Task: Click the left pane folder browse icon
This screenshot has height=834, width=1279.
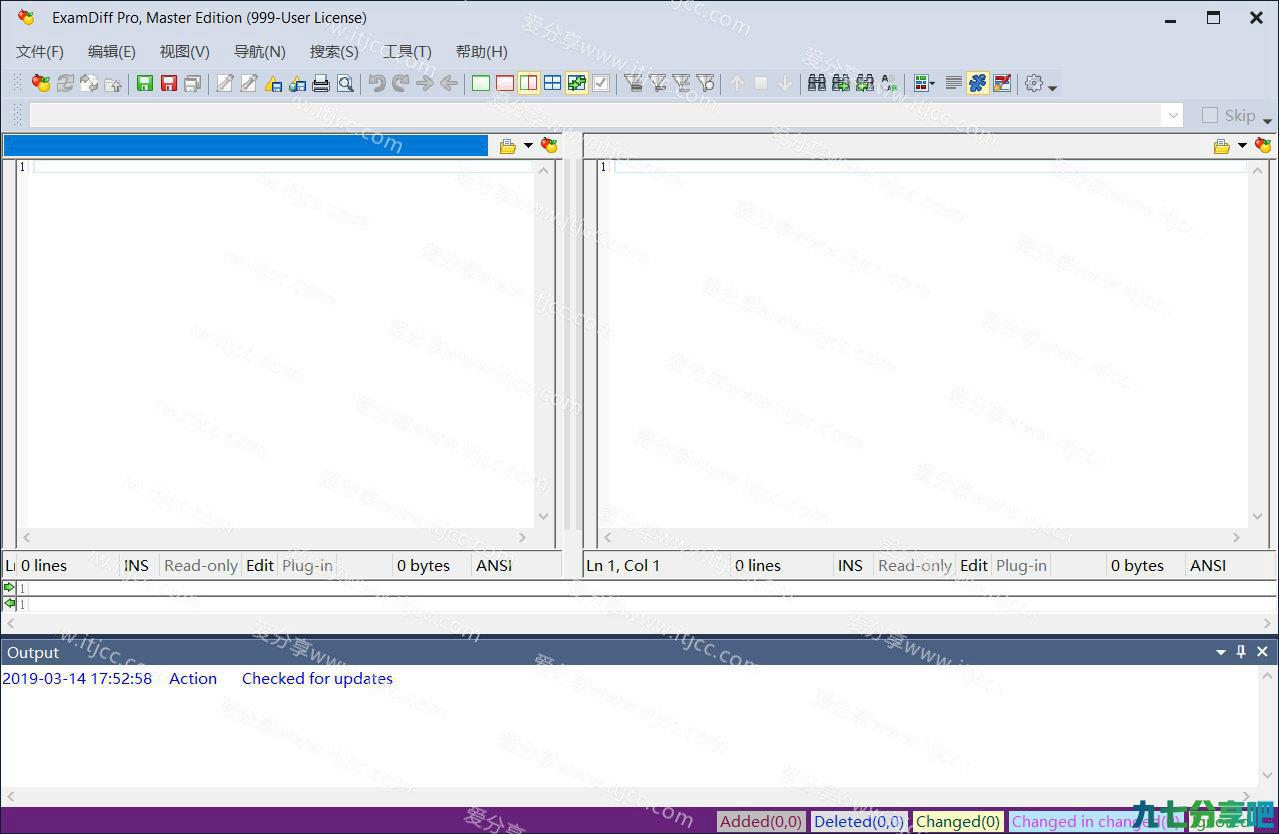Action: click(508, 146)
